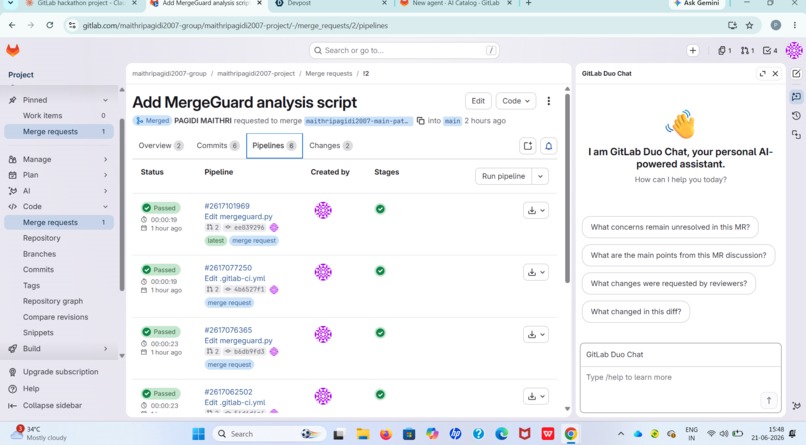Expand the Manage sidebar section
806x445 pixels.
(59, 159)
